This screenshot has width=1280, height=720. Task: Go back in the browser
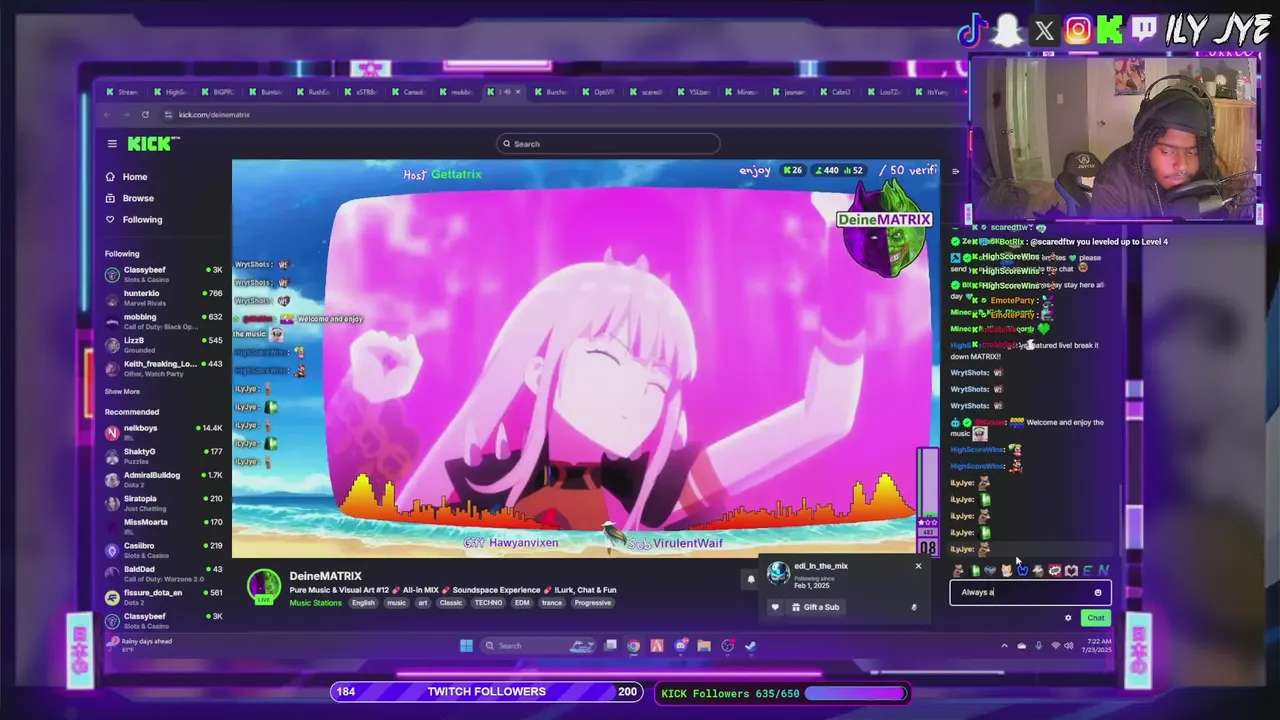[108, 115]
